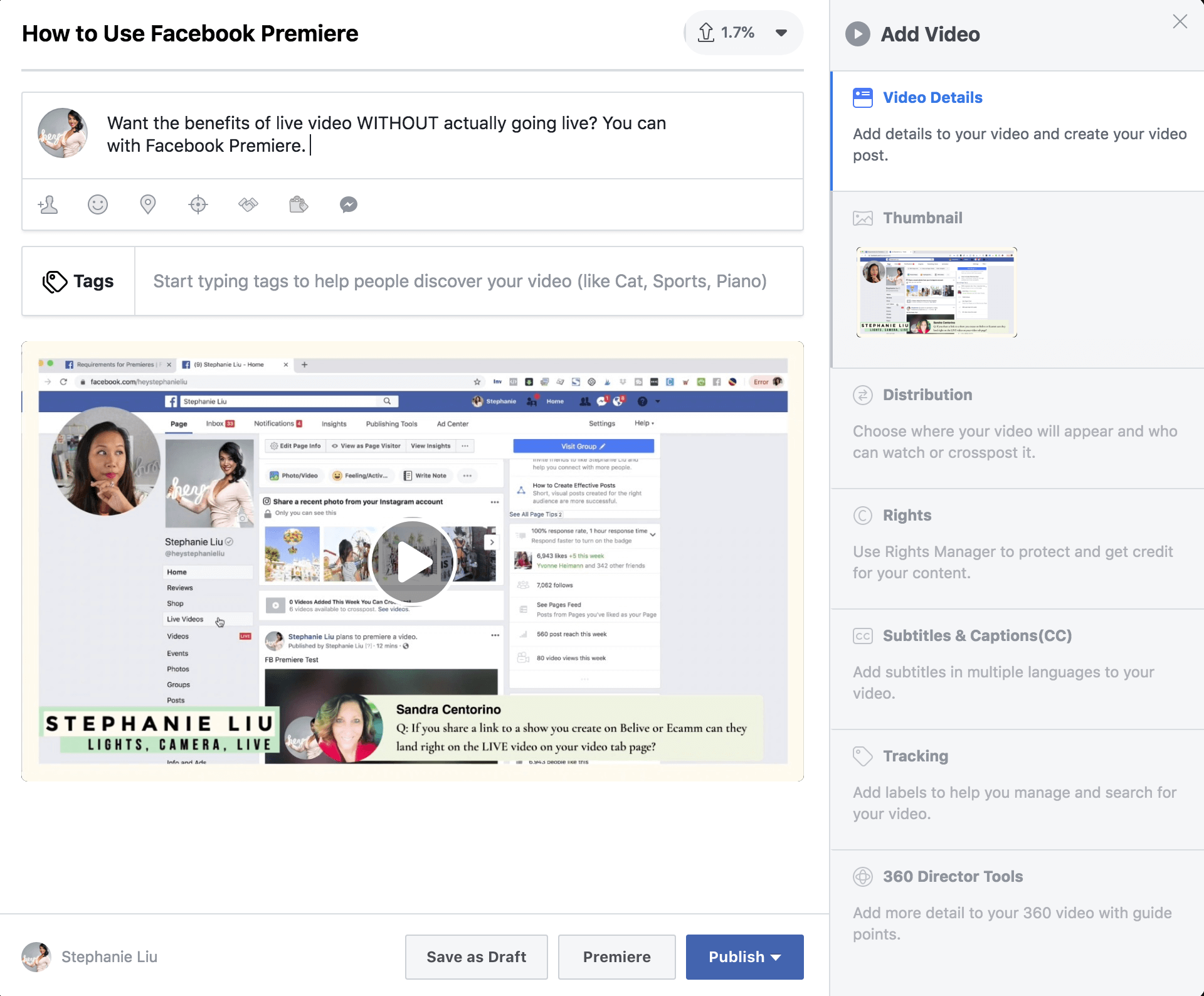Click the shopping bag product icon
1204x996 pixels.
(298, 204)
